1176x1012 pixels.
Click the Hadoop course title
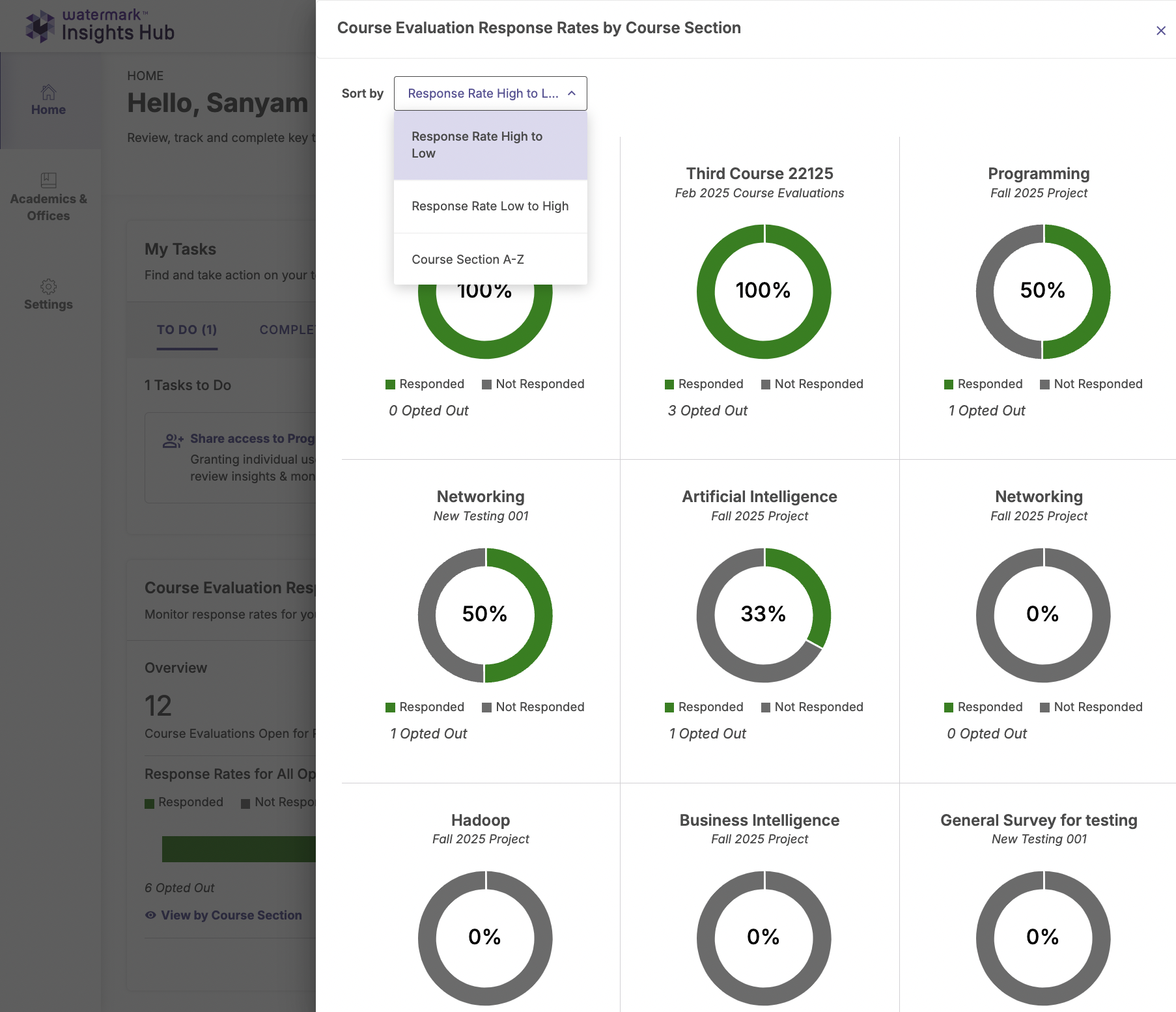point(481,820)
